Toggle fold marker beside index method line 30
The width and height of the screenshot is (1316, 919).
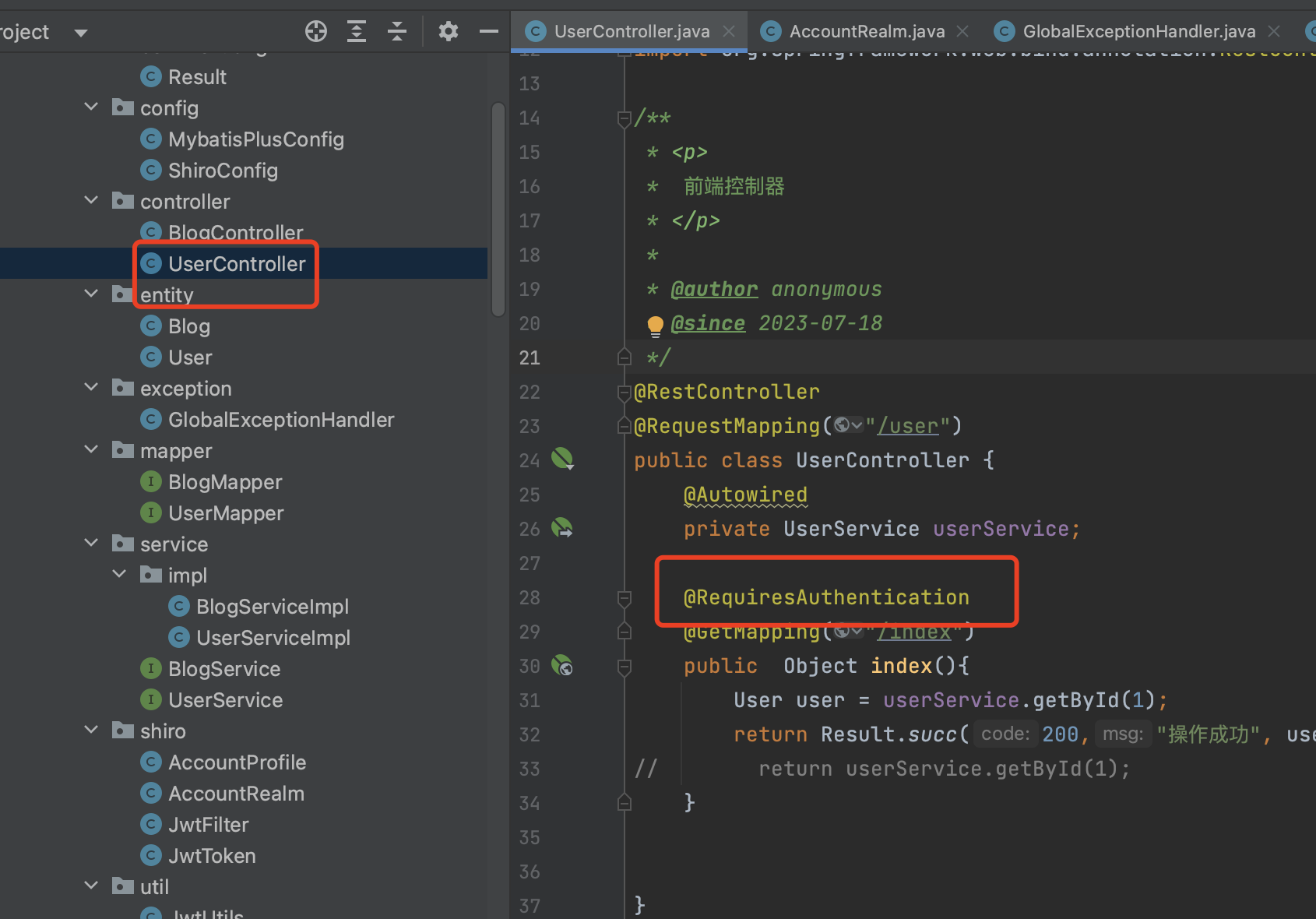624,667
